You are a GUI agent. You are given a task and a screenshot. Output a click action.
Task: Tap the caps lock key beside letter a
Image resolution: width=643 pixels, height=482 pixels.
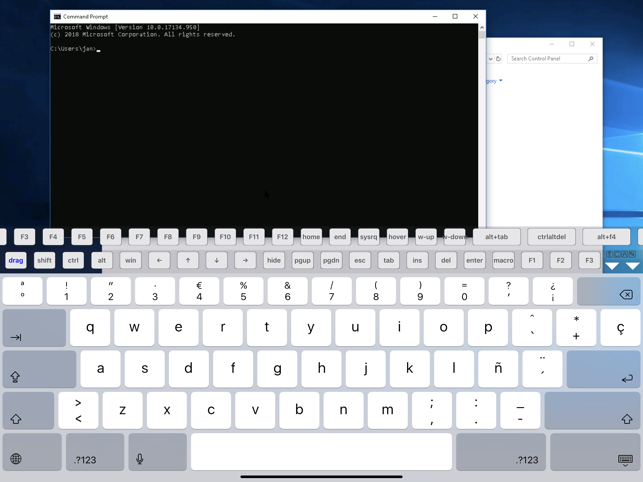pyautogui.click(x=39, y=369)
